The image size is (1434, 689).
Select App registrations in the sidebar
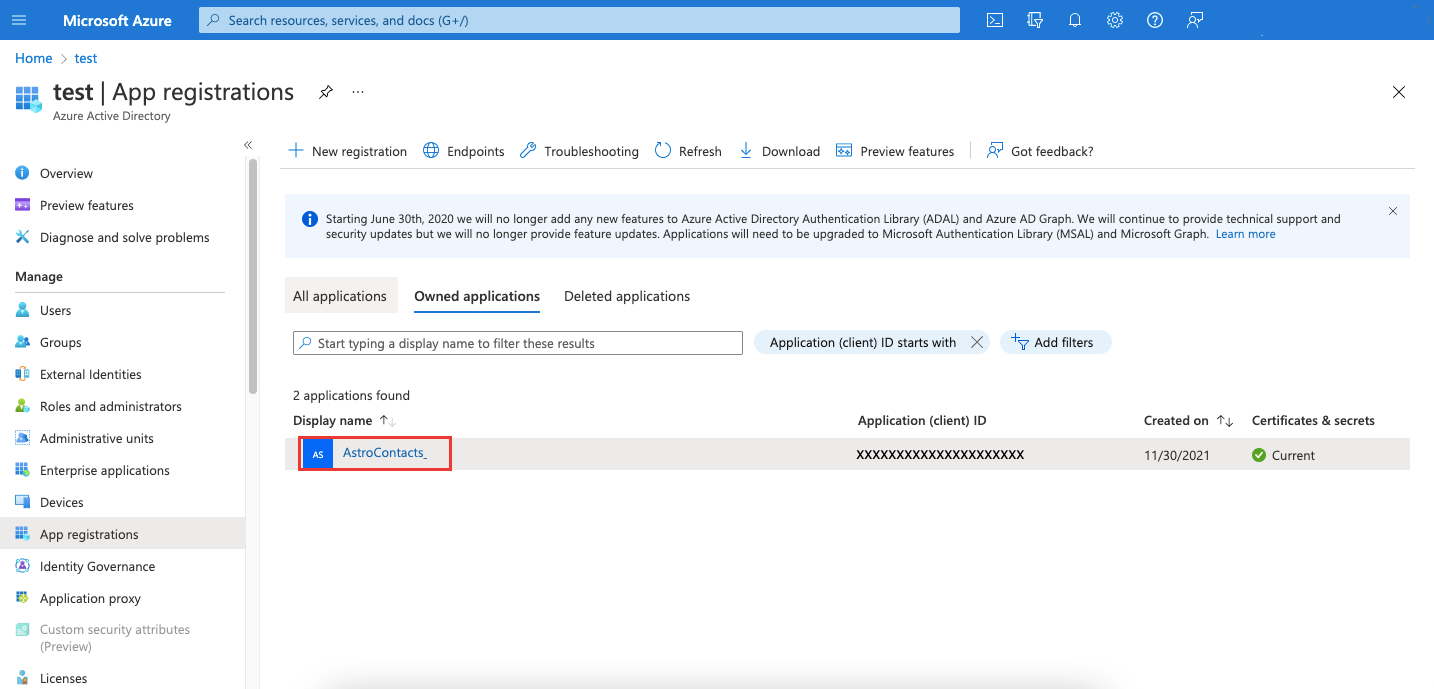(x=122, y=534)
